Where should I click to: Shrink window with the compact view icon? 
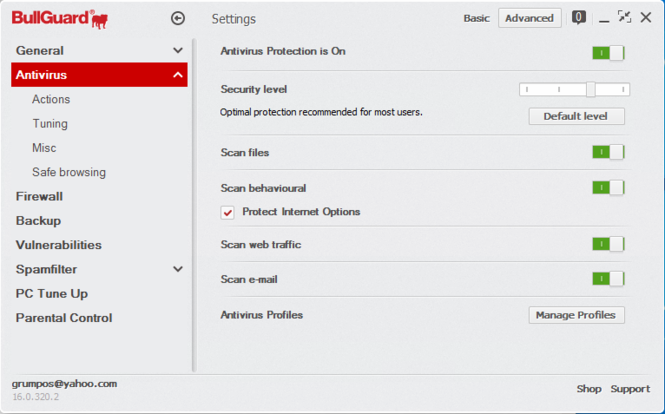tap(624, 17)
